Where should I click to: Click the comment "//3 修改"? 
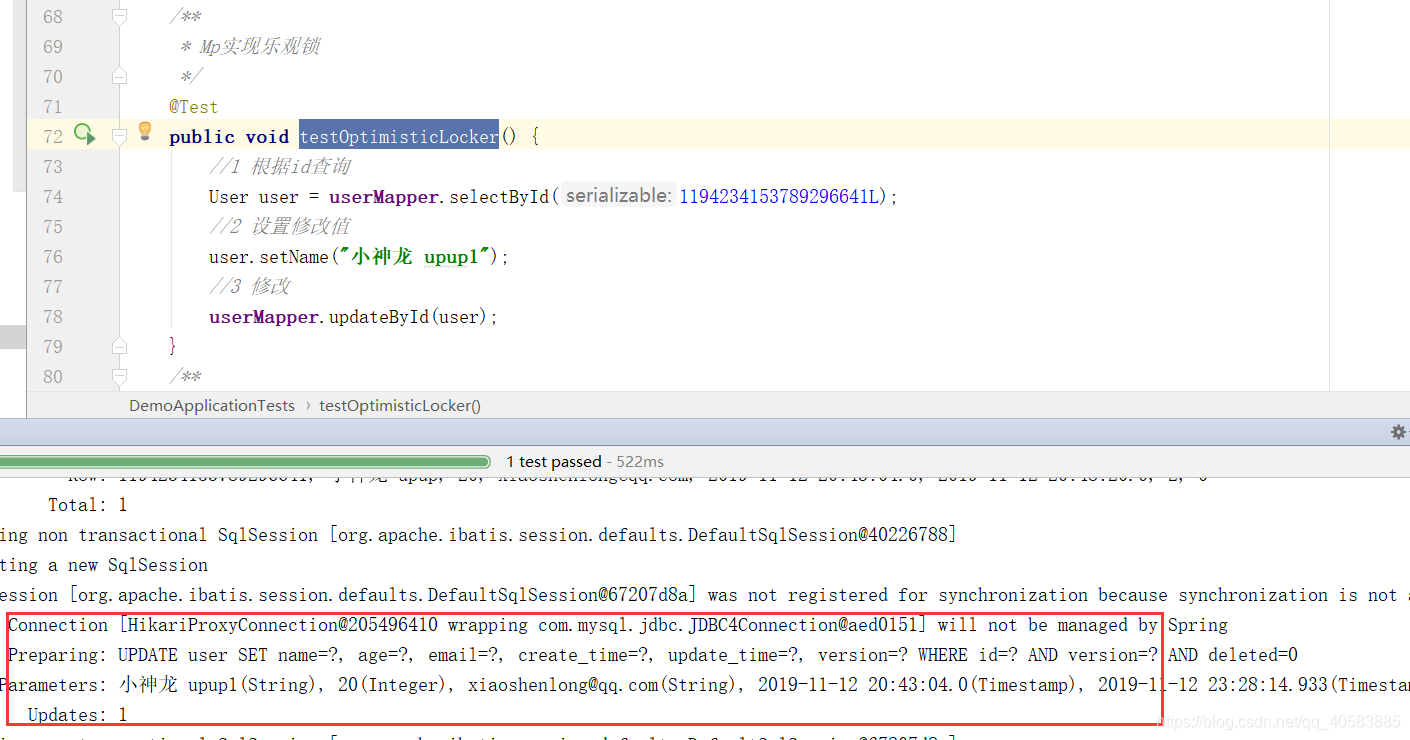coord(250,286)
